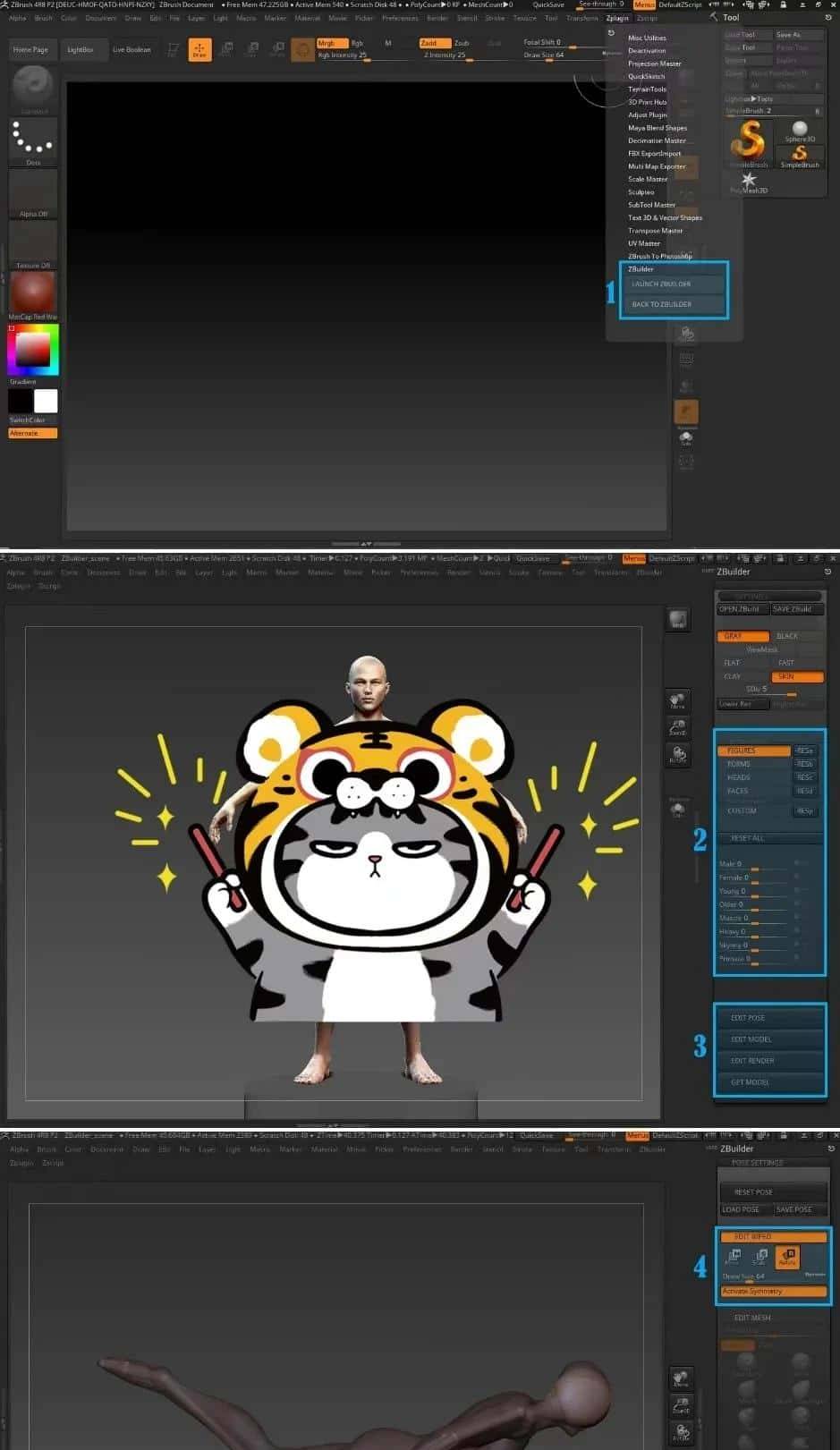Screen dimensions: 840x1450
Task: Toggle the Zsub button
Action: point(462,43)
